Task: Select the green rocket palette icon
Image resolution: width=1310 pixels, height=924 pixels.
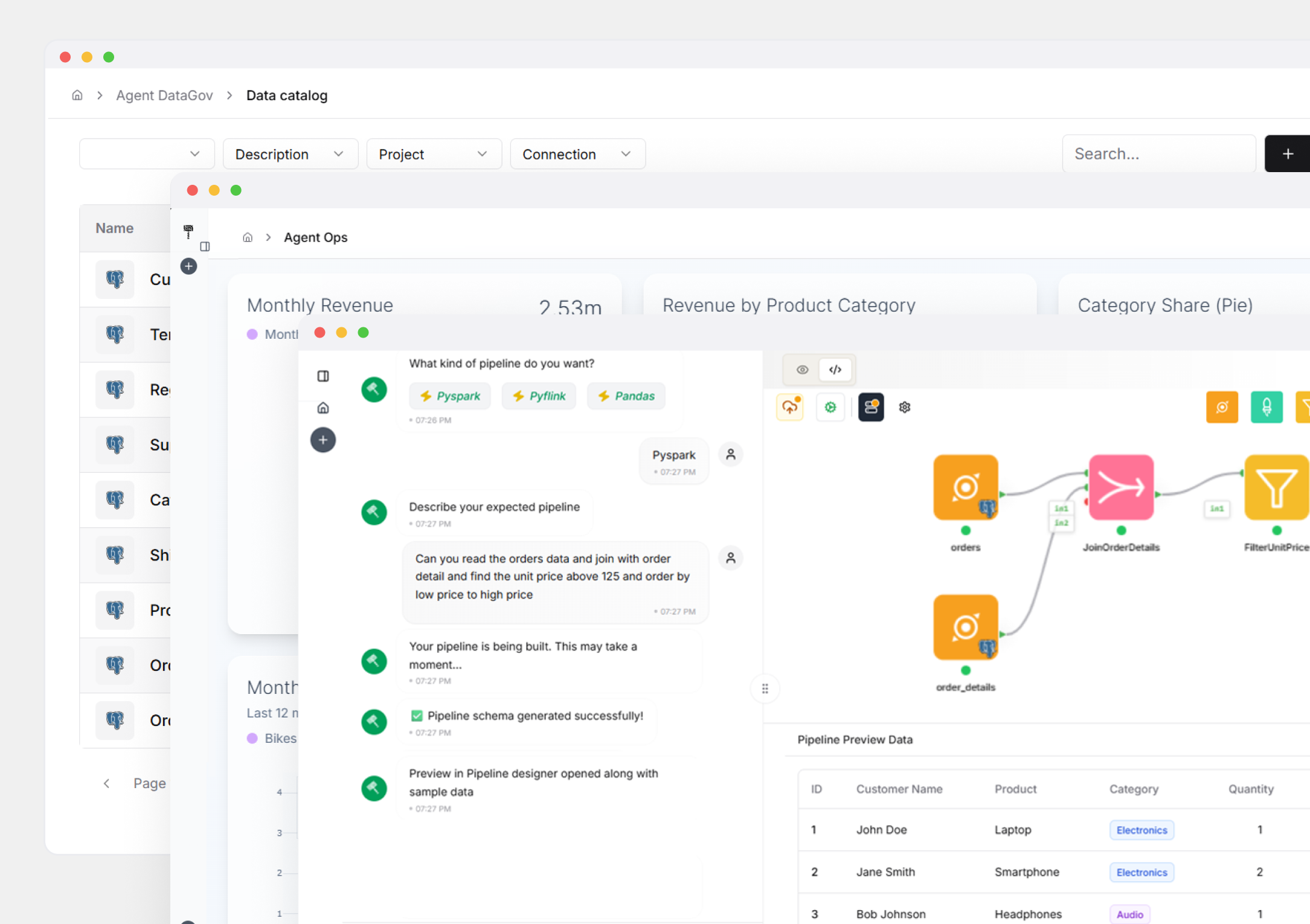Action: click(1266, 407)
